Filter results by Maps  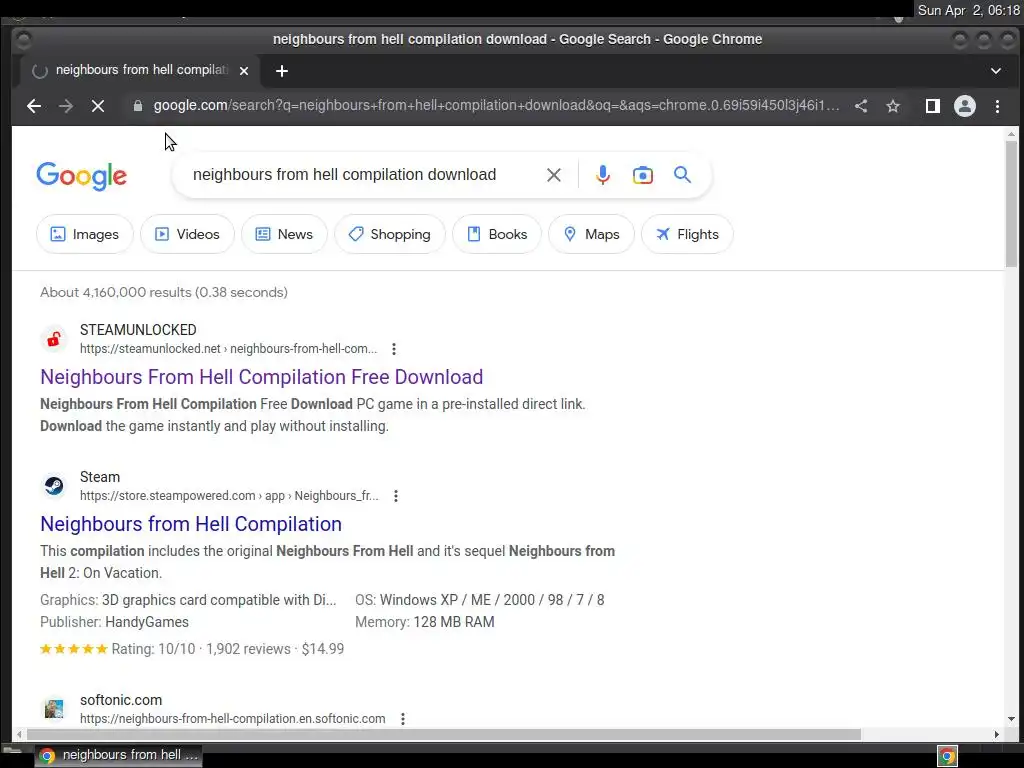click(x=591, y=234)
